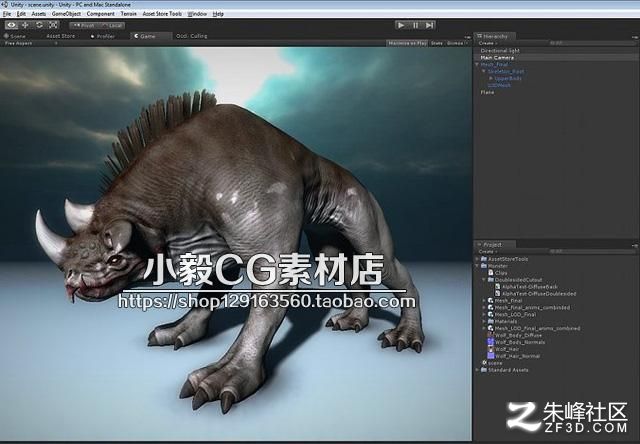The height and width of the screenshot is (444, 640).
Task: Collapse the Monster folder
Action: coord(477,266)
